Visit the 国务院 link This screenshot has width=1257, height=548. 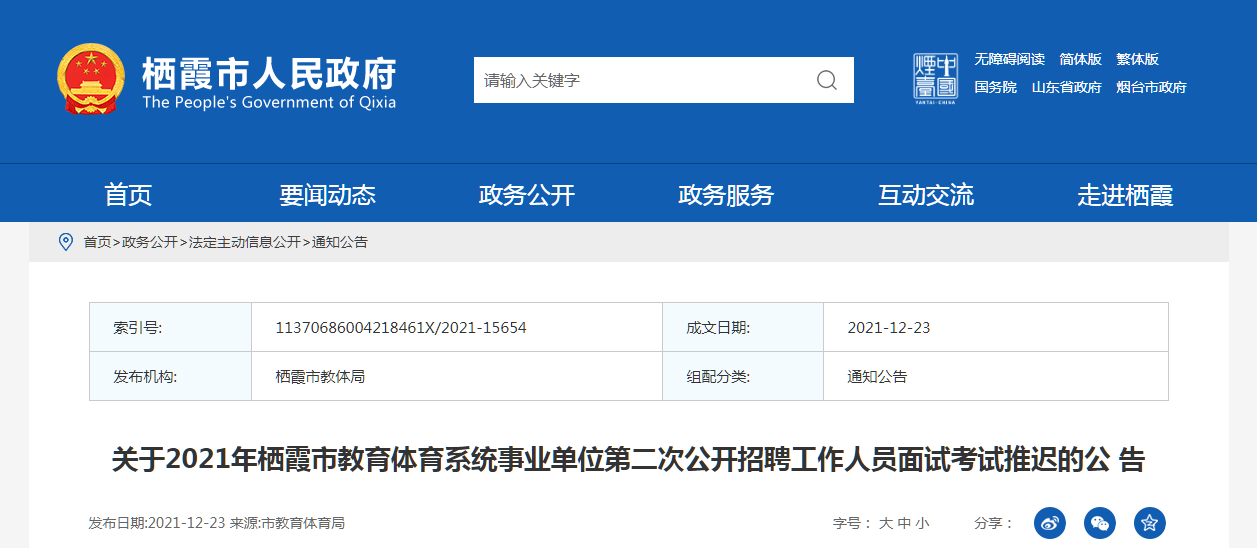click(x=996, y=87)
